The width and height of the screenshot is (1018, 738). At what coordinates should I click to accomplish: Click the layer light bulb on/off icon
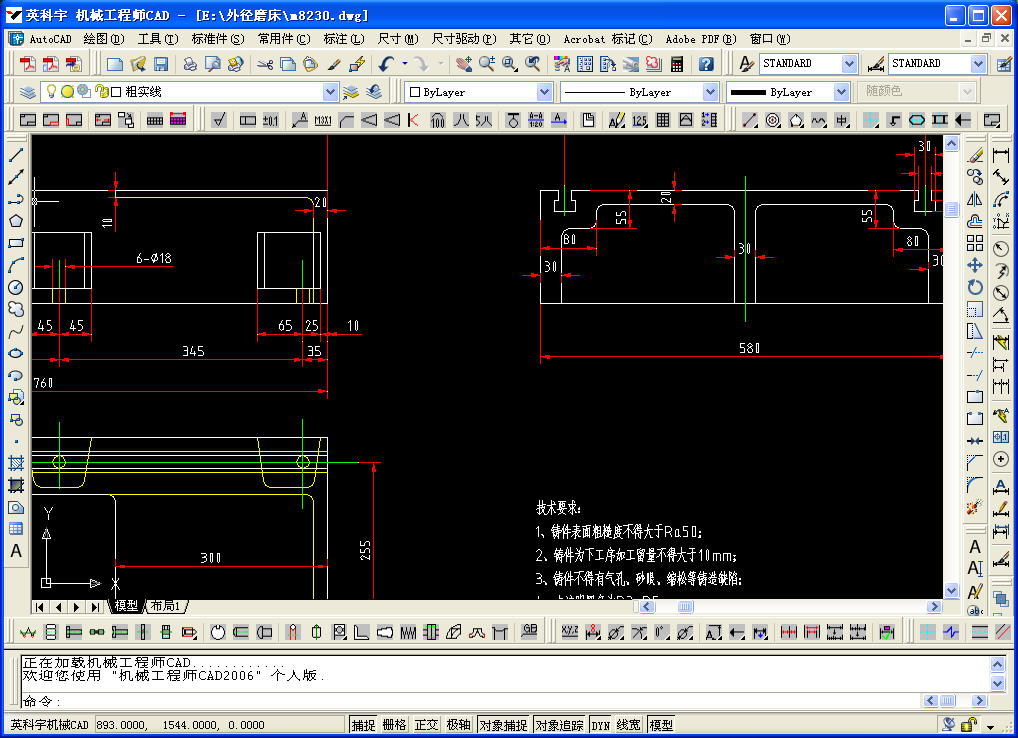pos(51,92)
